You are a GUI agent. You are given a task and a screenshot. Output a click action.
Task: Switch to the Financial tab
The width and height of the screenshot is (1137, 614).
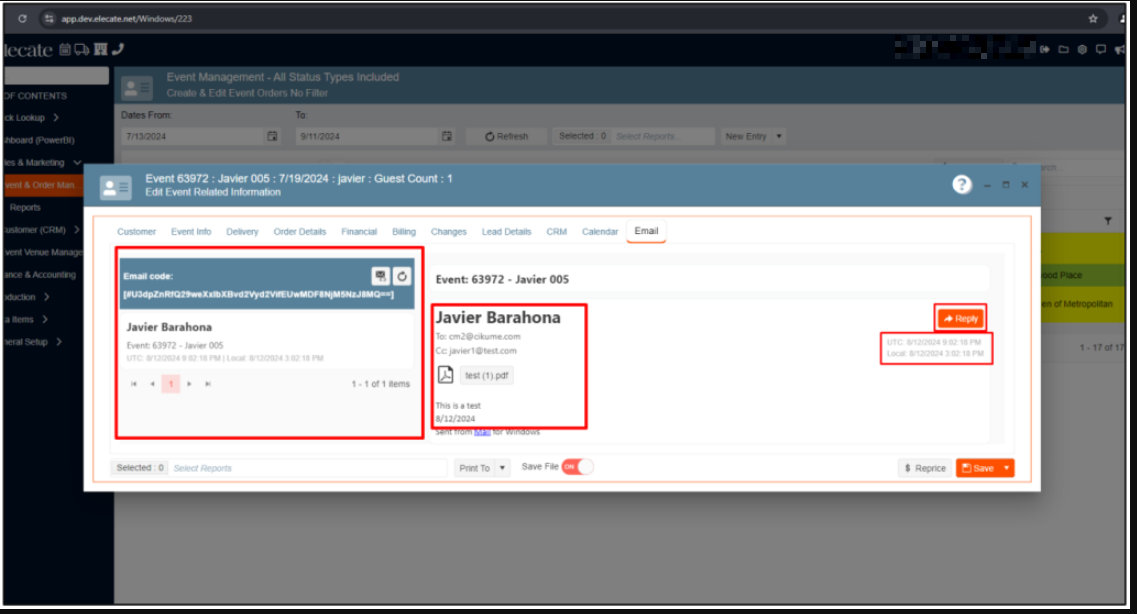(359, 232)
